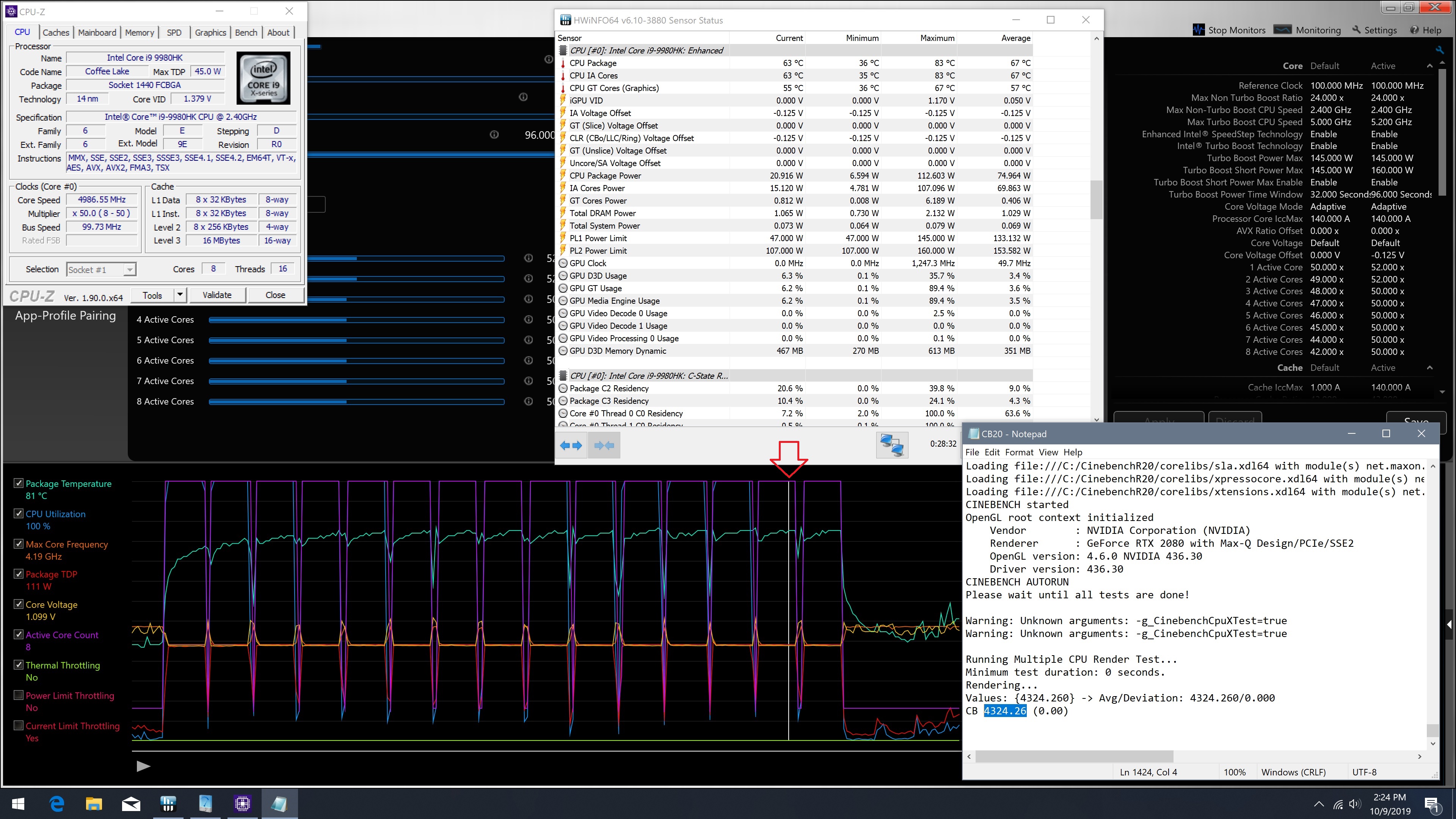Viewport: 1456px width, 819px height.
Task: Adjust the 5 Active Cores ratio slider
Action: coord(356,340)
